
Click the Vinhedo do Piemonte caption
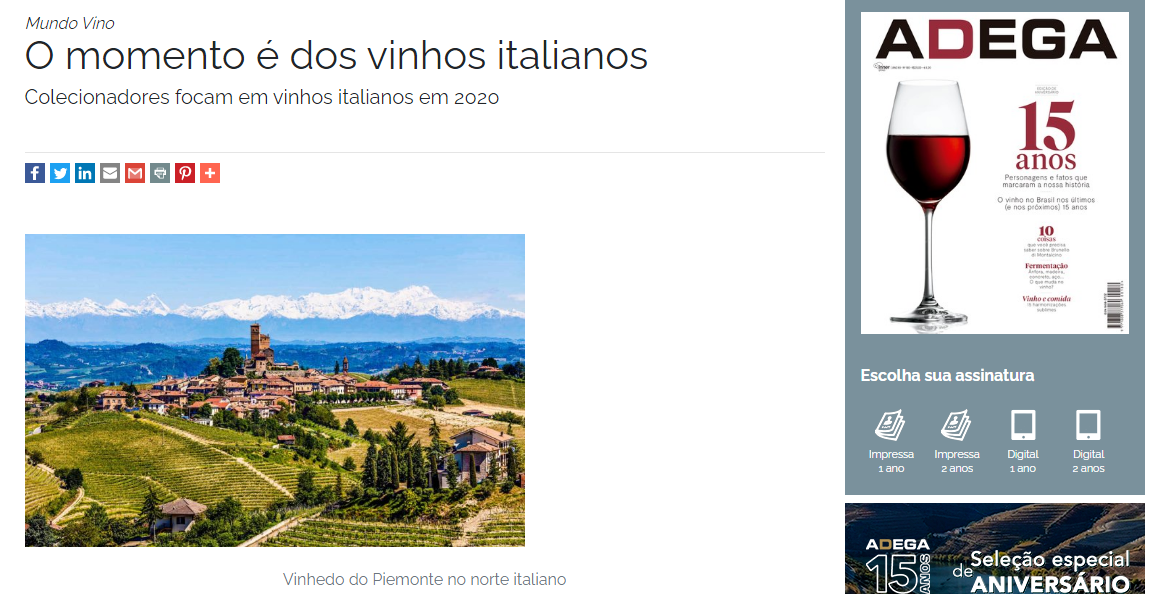click(x=424, y=579)
